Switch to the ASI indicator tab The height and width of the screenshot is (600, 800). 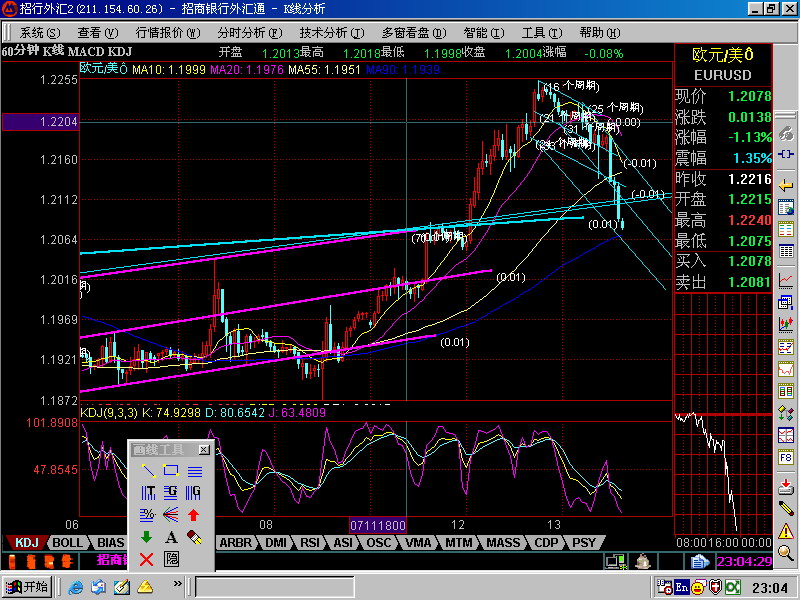(343, 542)
